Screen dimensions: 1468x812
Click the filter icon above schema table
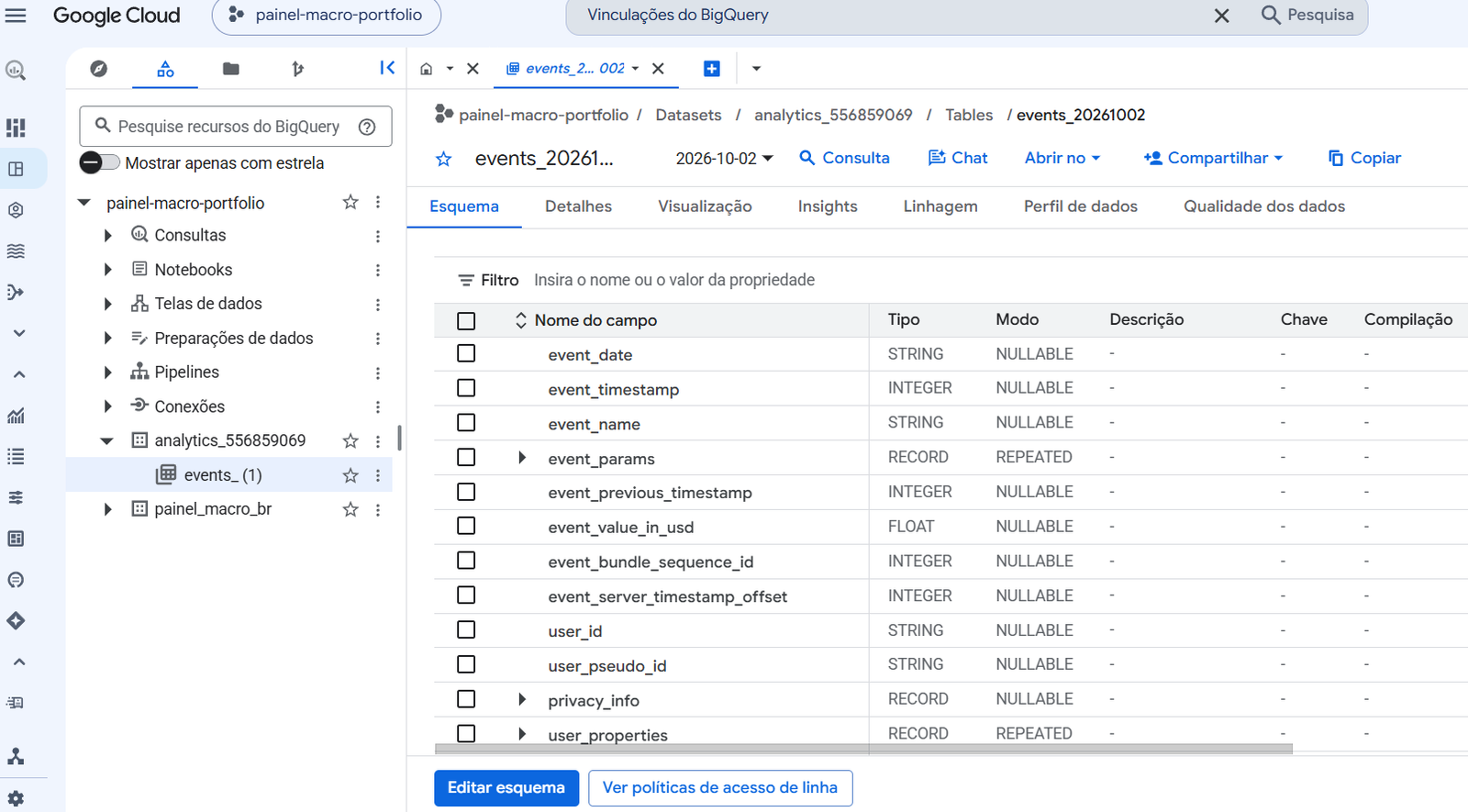[x=466, y=281]
